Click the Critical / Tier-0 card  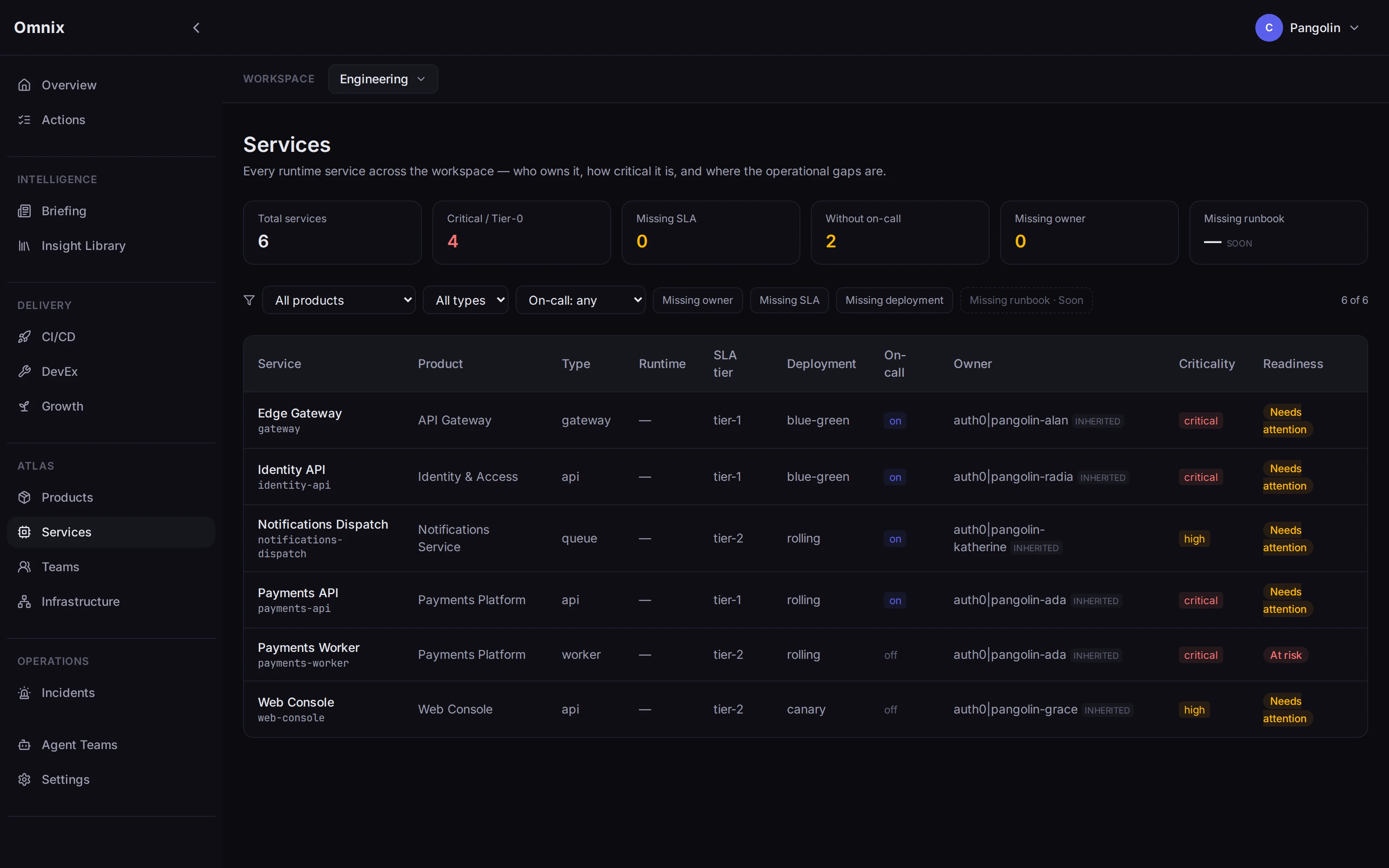click(x=521, y=233)
